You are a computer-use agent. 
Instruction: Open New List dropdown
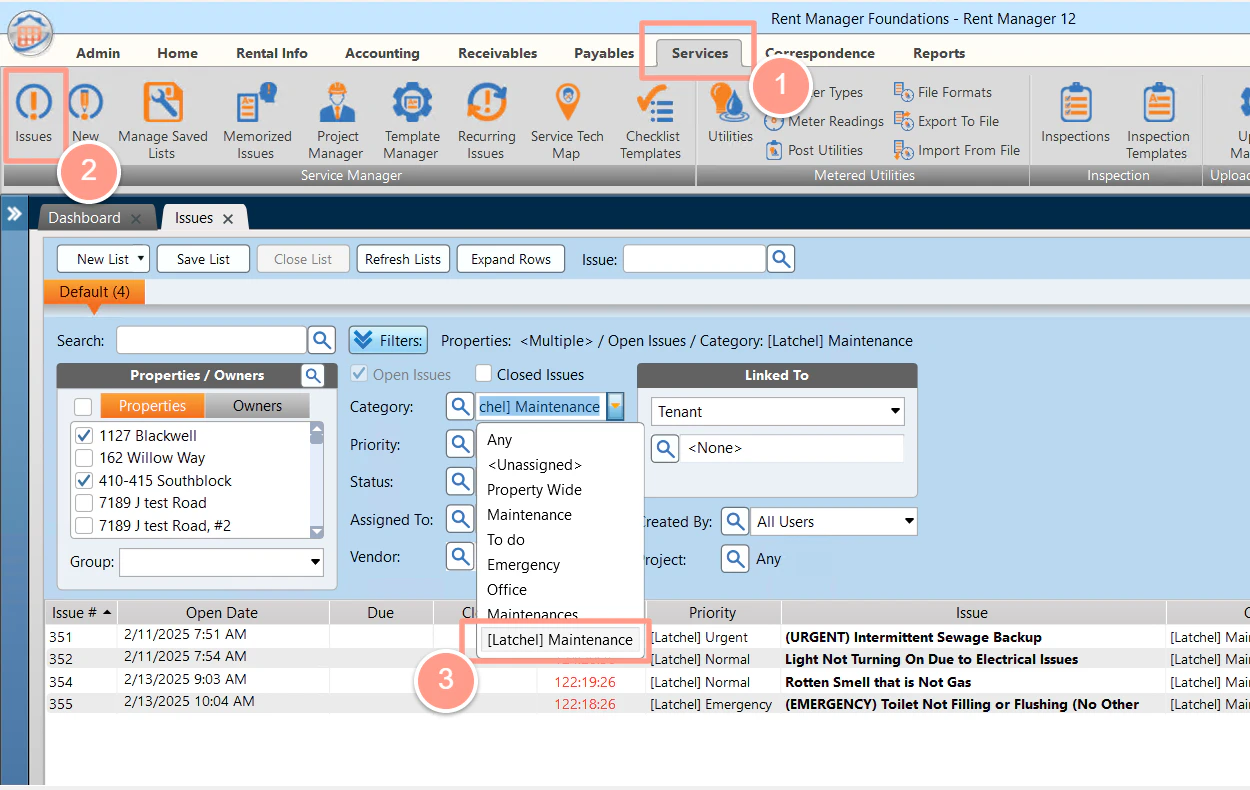tap(103, 259)
